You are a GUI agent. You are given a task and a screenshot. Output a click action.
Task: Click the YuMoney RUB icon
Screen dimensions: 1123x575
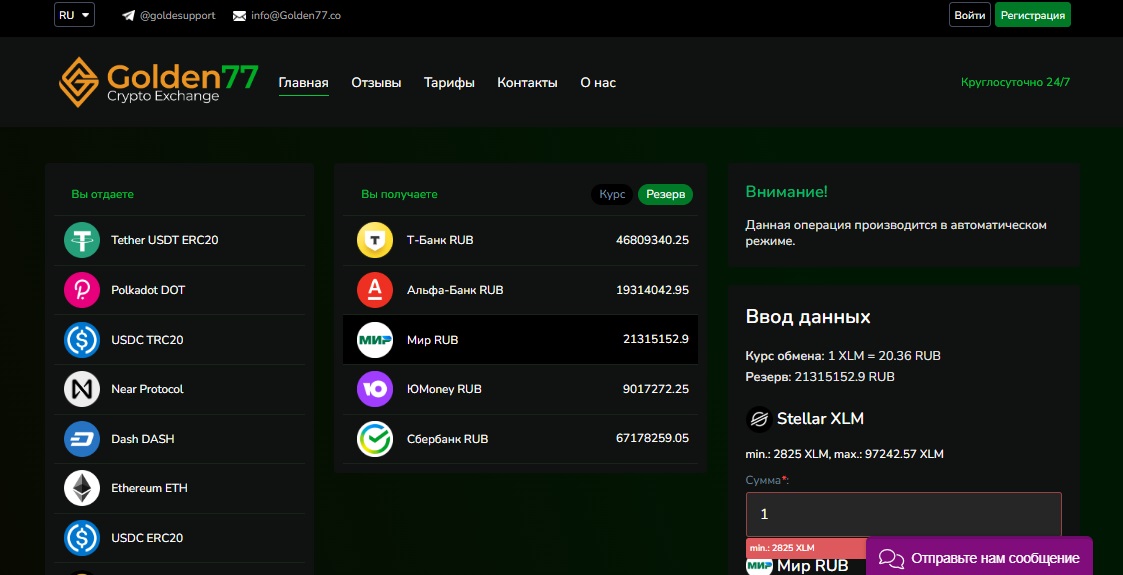pos(375,389)
